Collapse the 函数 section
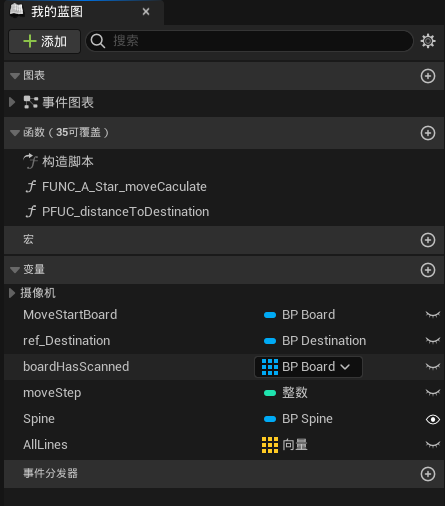Screen dimensions: 445x506 pyautogui.click(x=15, y=133)
